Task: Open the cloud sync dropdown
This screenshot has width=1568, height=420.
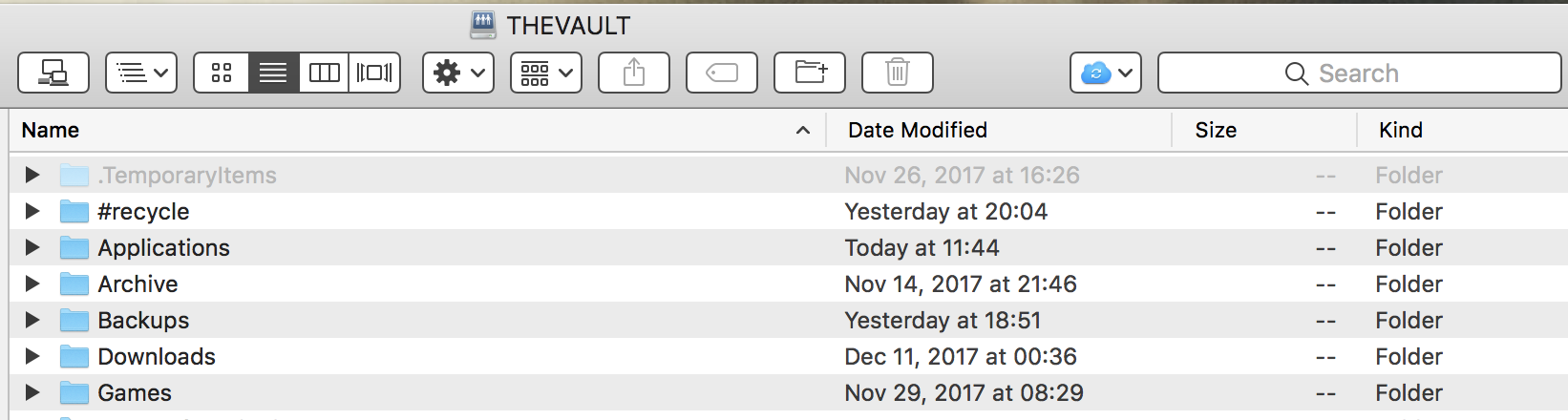Action: [x=1106, y=73]
